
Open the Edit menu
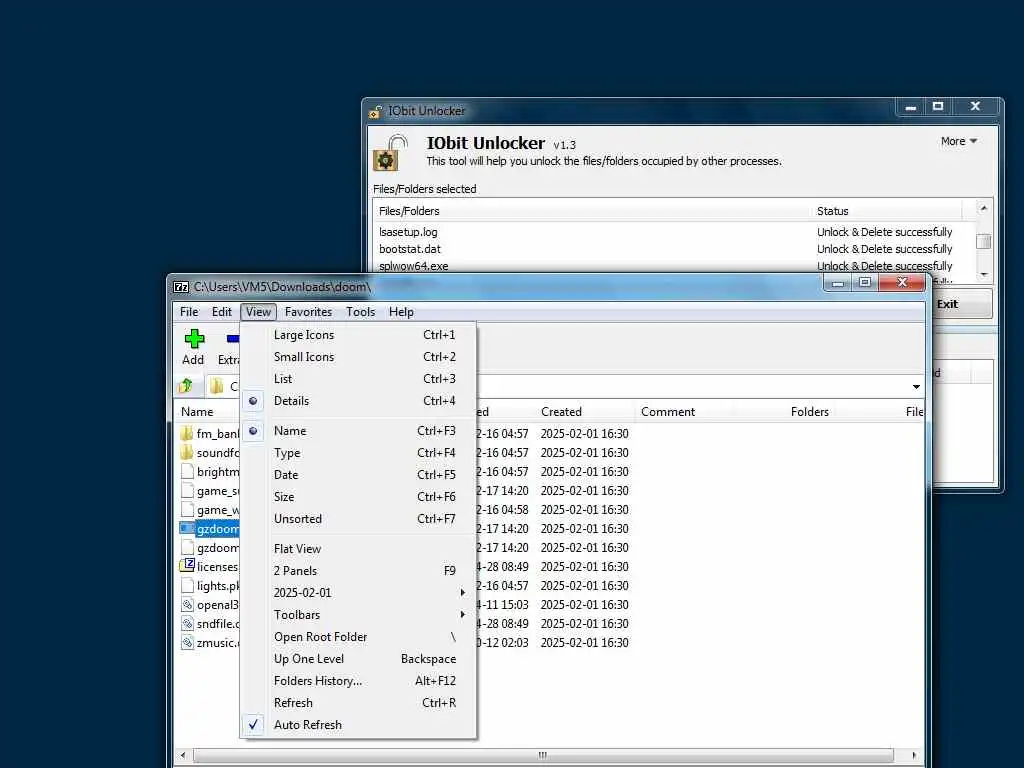point(221,312)
